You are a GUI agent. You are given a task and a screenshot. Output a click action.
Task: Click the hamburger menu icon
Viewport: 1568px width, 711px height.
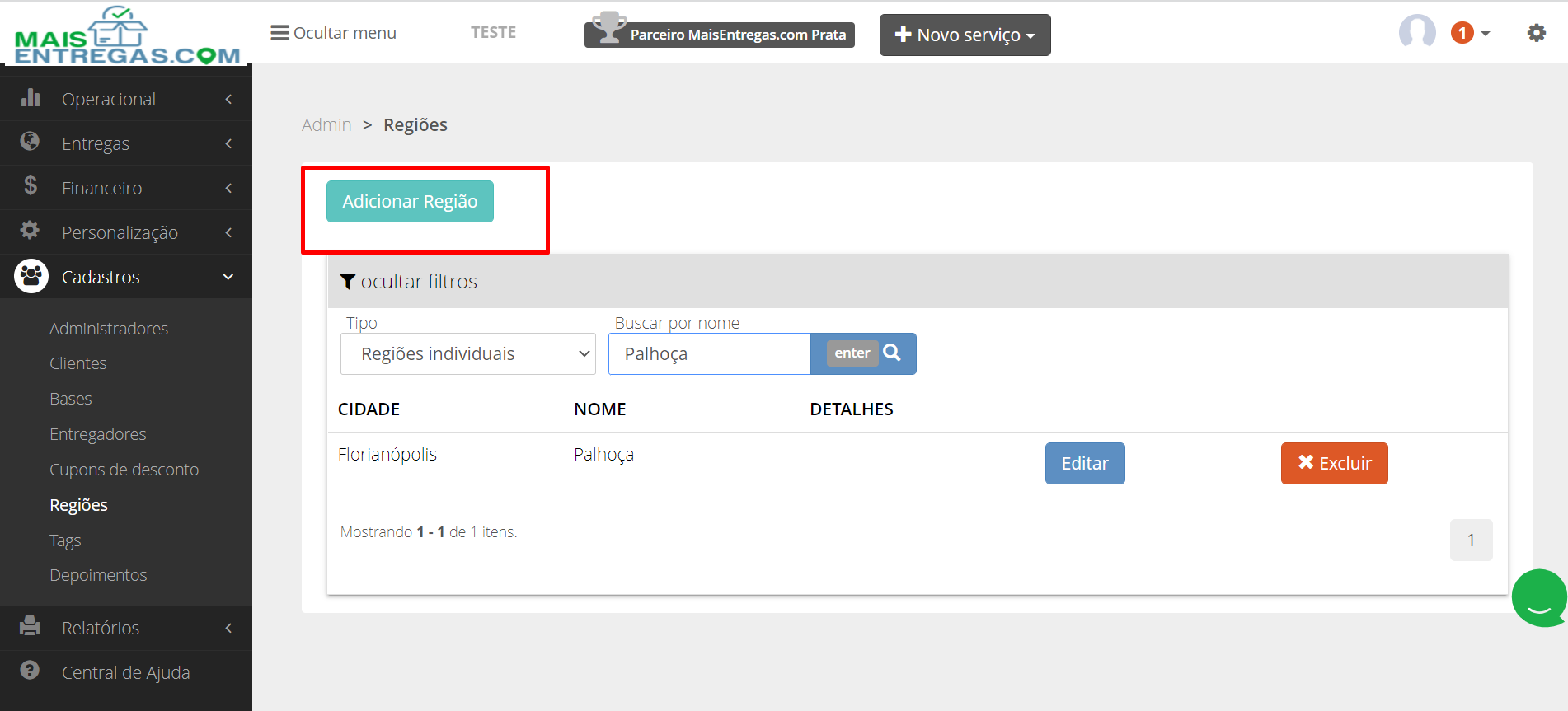[x=279, y=33]
